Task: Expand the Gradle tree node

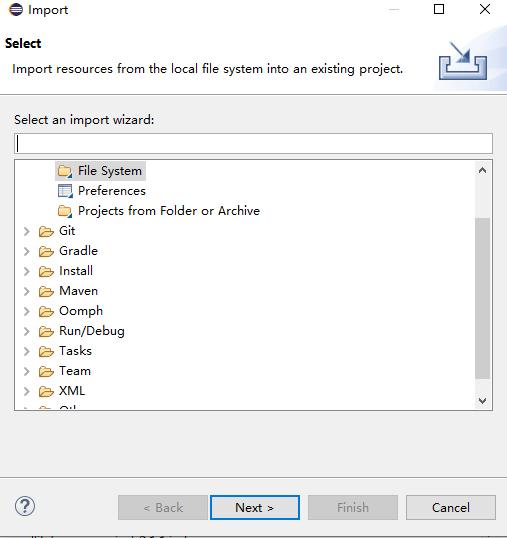Action: [27, 251]
